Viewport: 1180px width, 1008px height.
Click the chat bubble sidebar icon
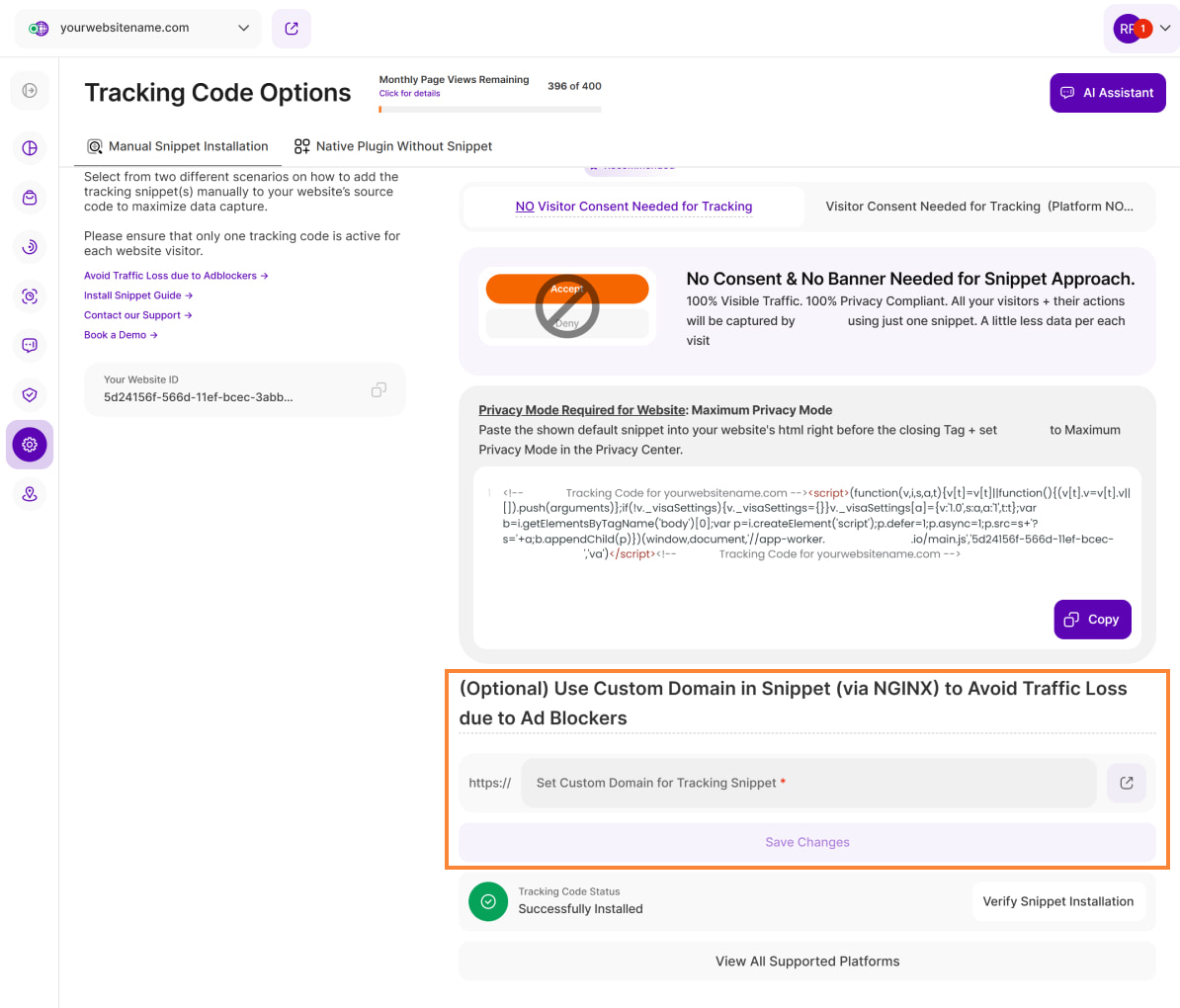(x=30, y=346)
